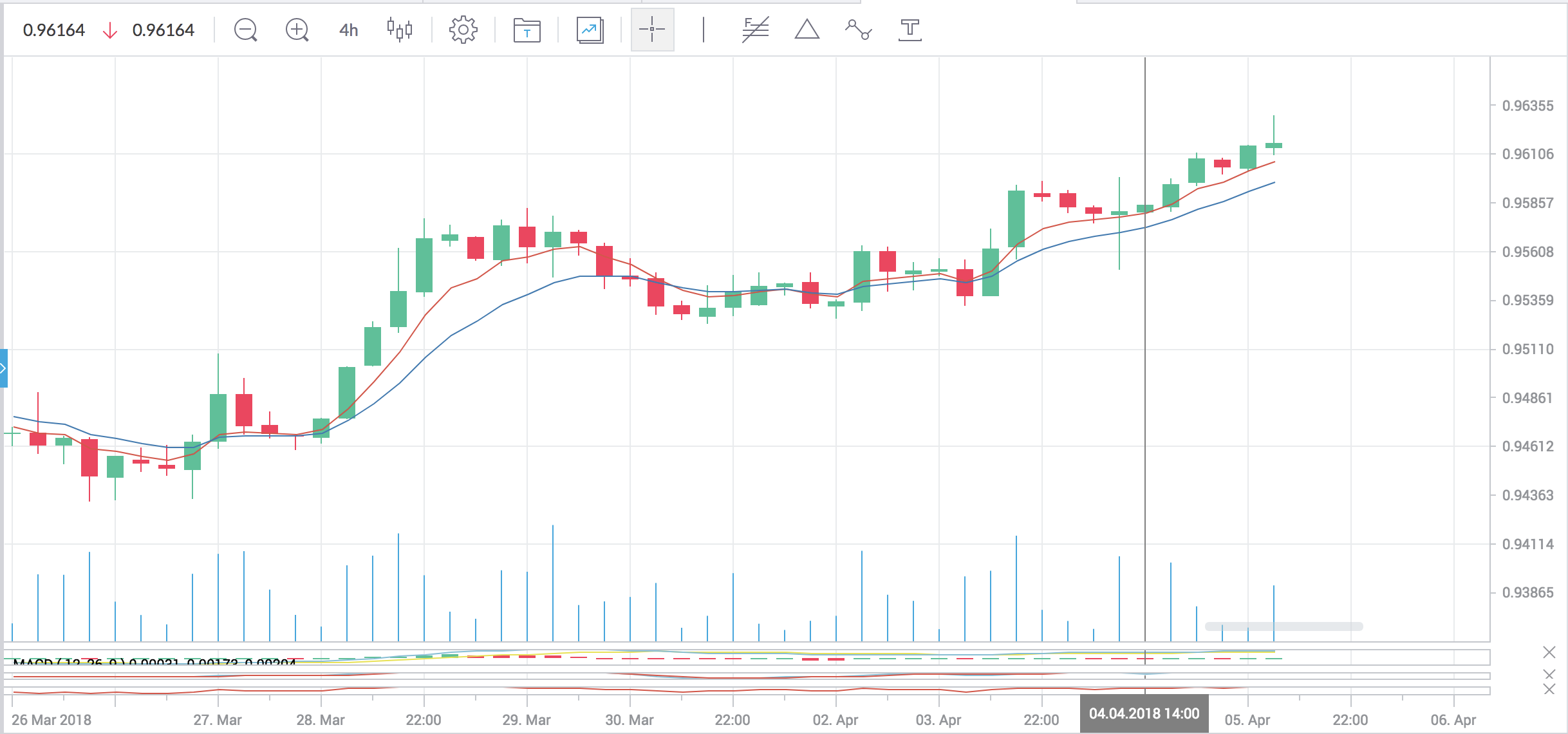Select the vertical line drawing tool
1568x734 pixels.
[x=704, y=30]
